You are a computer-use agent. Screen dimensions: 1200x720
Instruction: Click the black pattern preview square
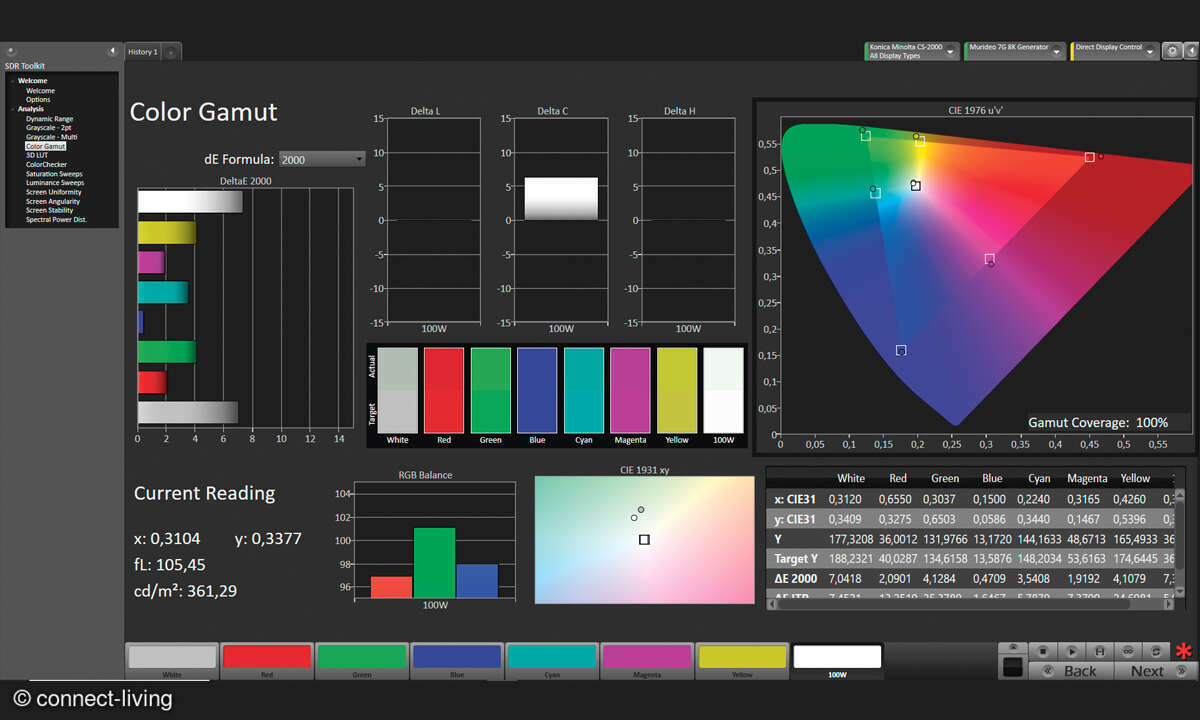click(x=1012, y=668)
